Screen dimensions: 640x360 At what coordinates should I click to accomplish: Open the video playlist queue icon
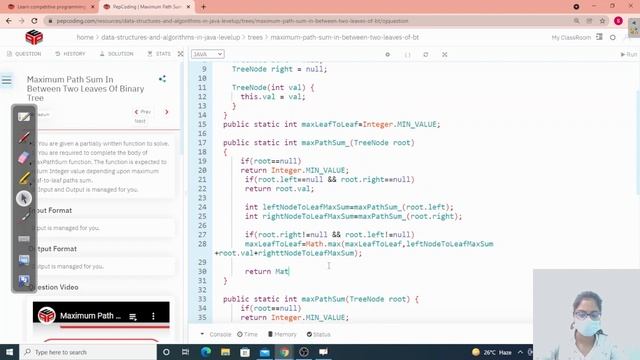tap(133, 316)
